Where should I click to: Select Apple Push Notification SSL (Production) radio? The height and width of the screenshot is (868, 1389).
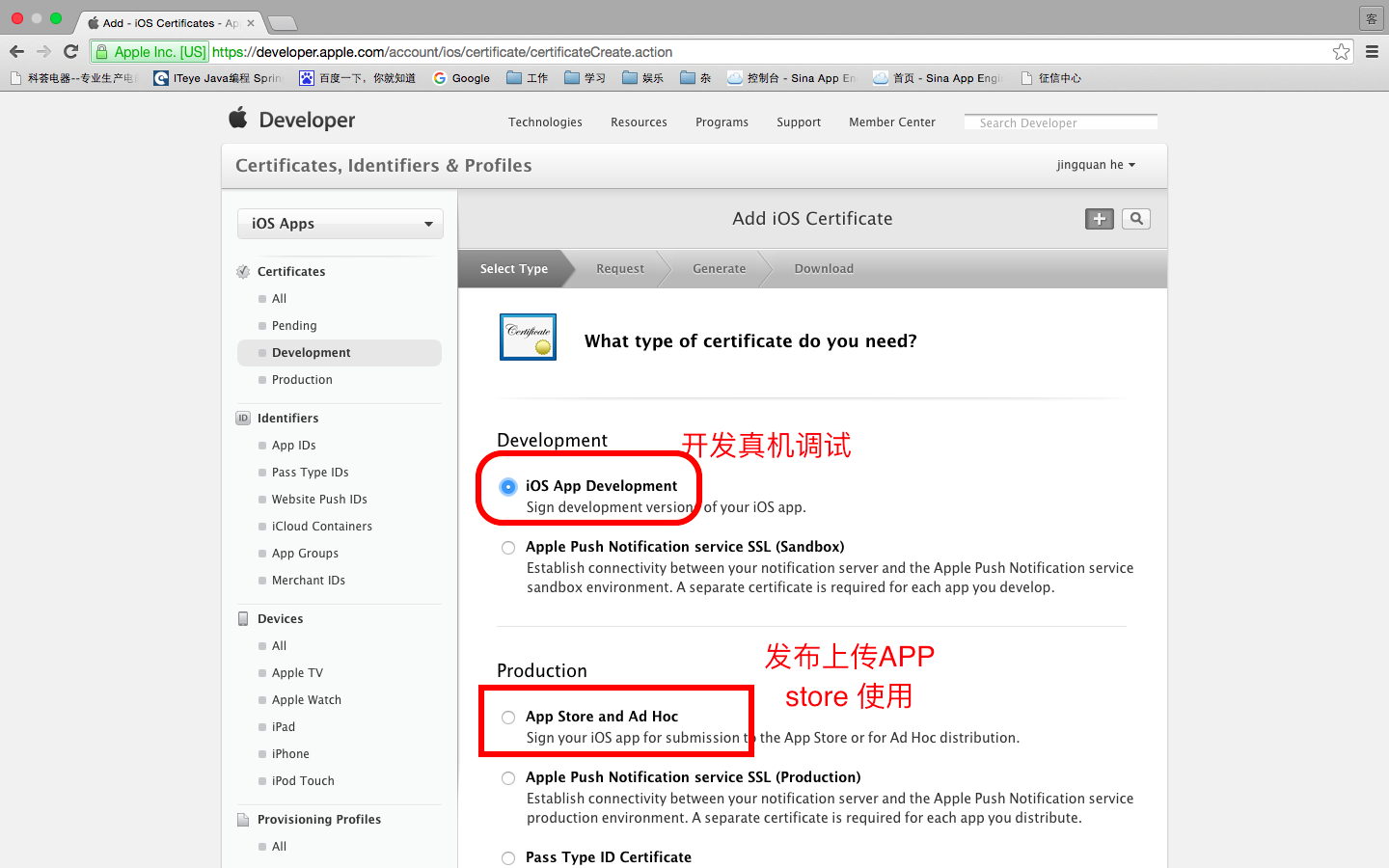pos(508,778)
